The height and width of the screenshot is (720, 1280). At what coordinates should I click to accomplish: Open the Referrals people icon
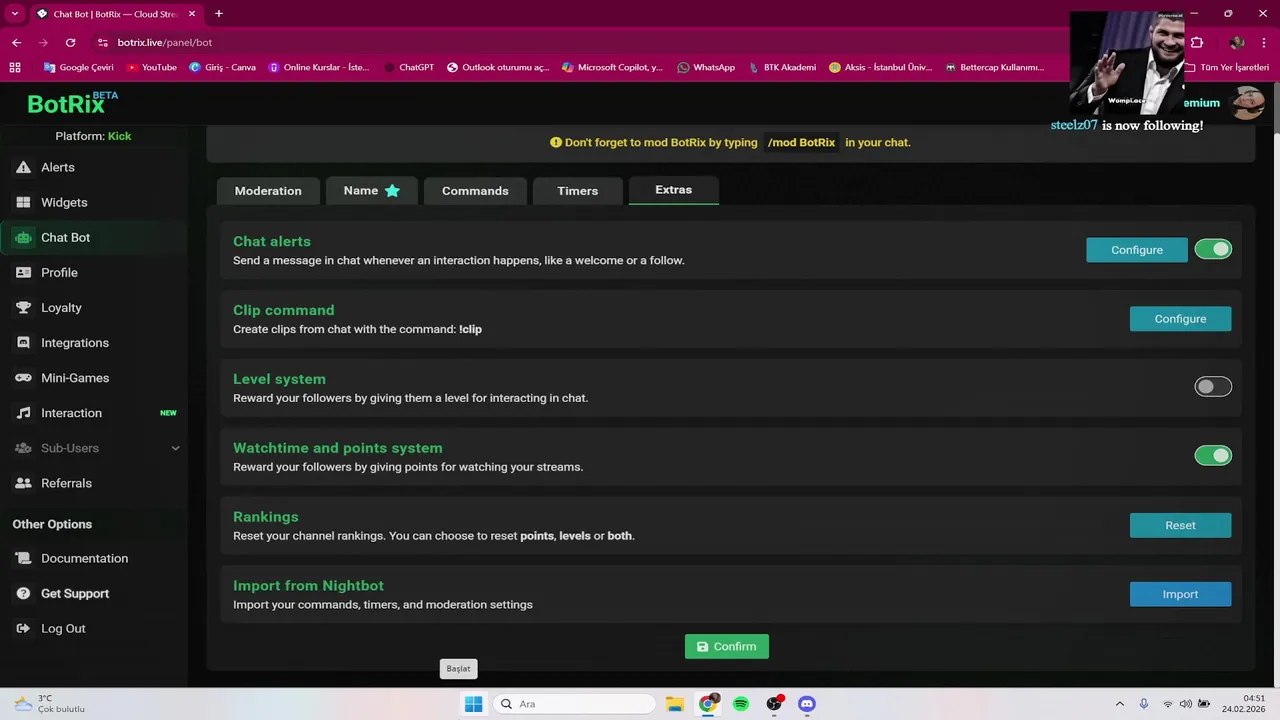pos(23,483)
